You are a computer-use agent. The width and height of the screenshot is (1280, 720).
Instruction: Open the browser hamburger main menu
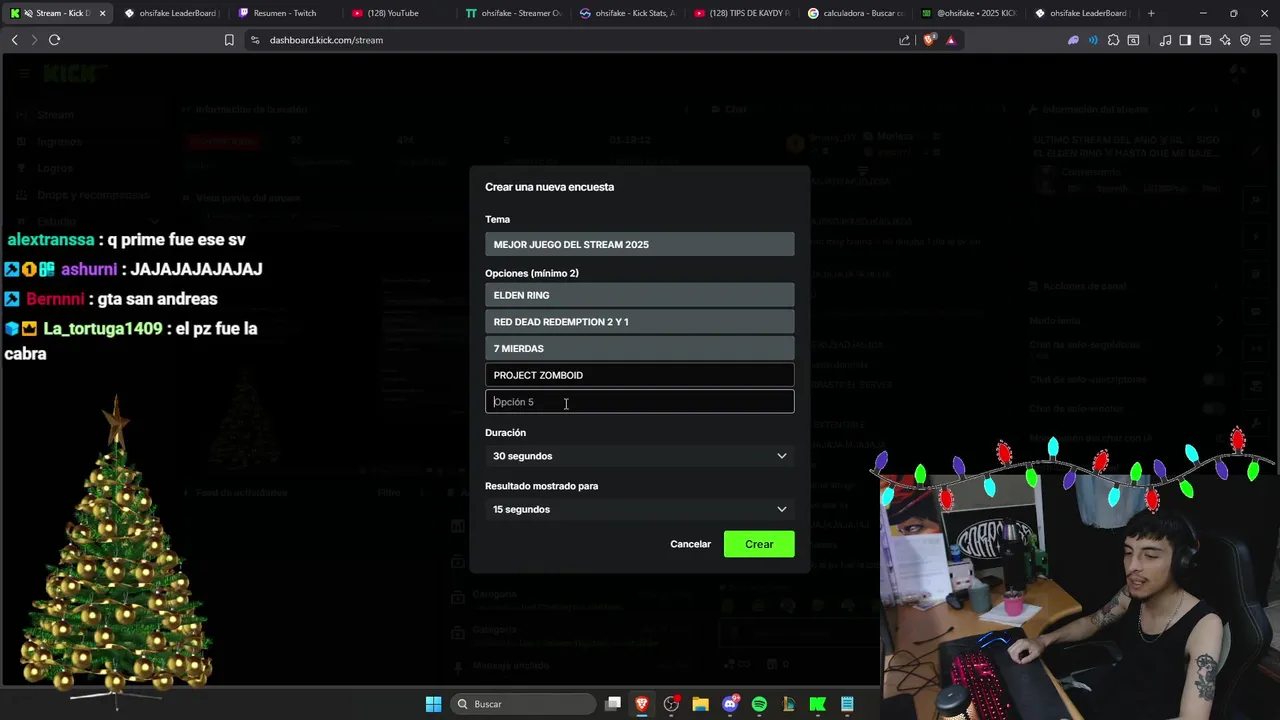(1265, 40)
